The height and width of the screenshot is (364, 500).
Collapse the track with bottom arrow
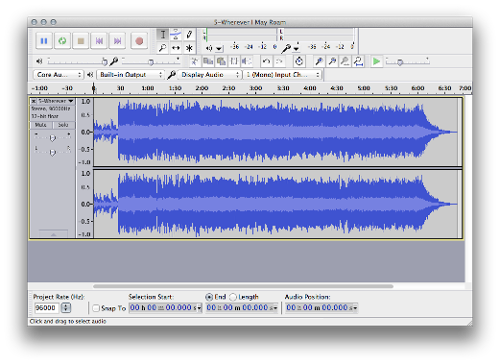[x=53, y=234]
